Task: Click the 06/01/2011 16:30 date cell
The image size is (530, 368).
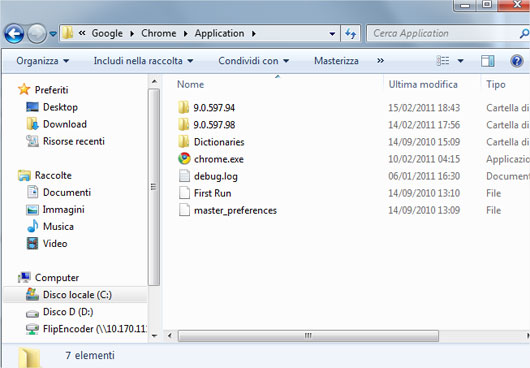Action: pos(424,176)
